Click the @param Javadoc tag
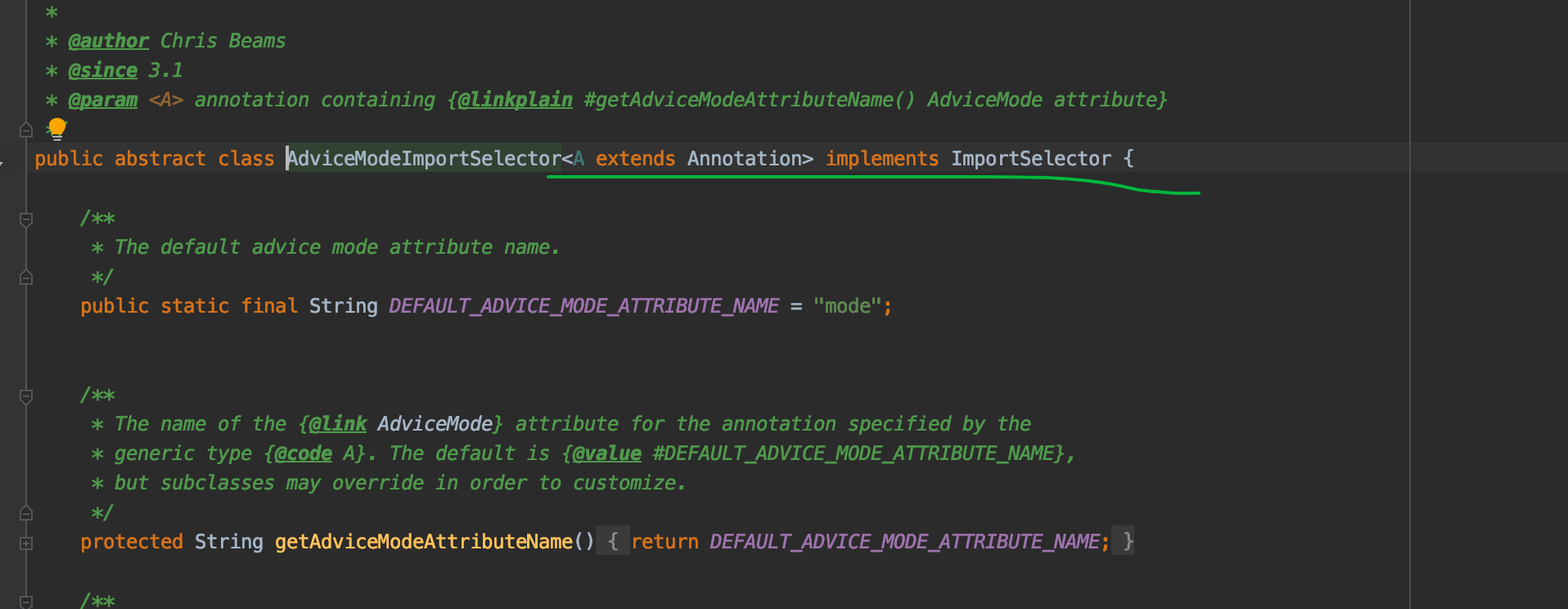The width and height of the screenshot is (1568, 609). 102,100
